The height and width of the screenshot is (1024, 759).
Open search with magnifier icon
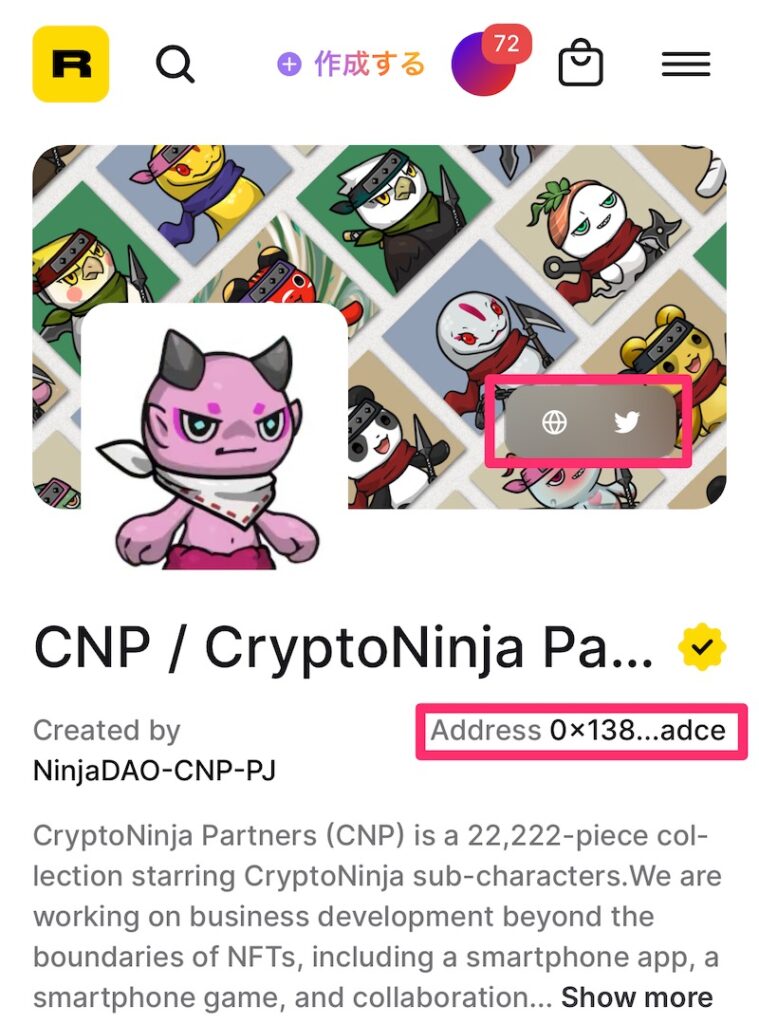coord(175,64)
